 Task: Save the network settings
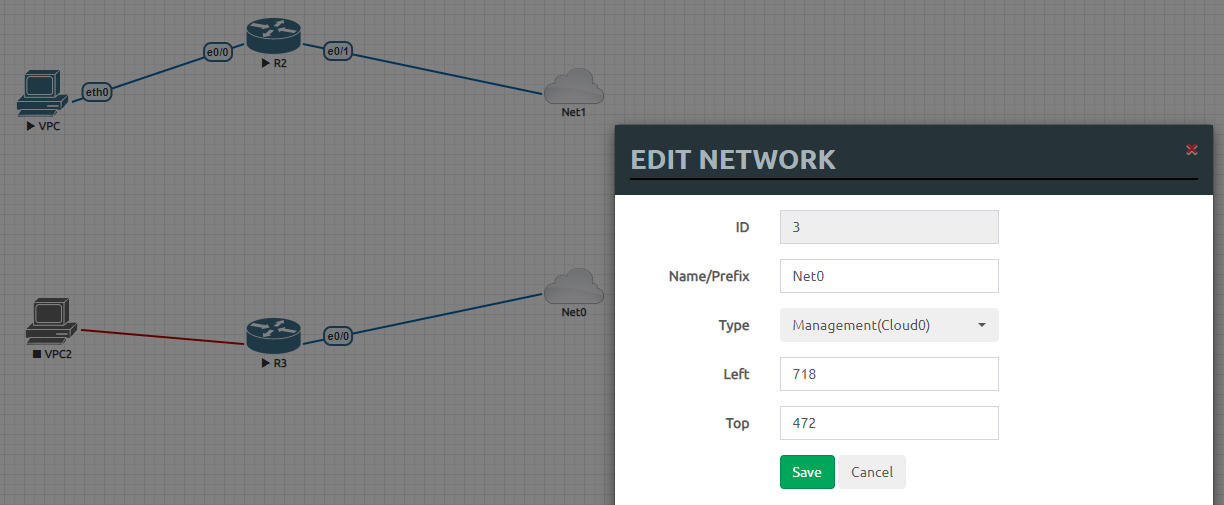click(807, 472)
